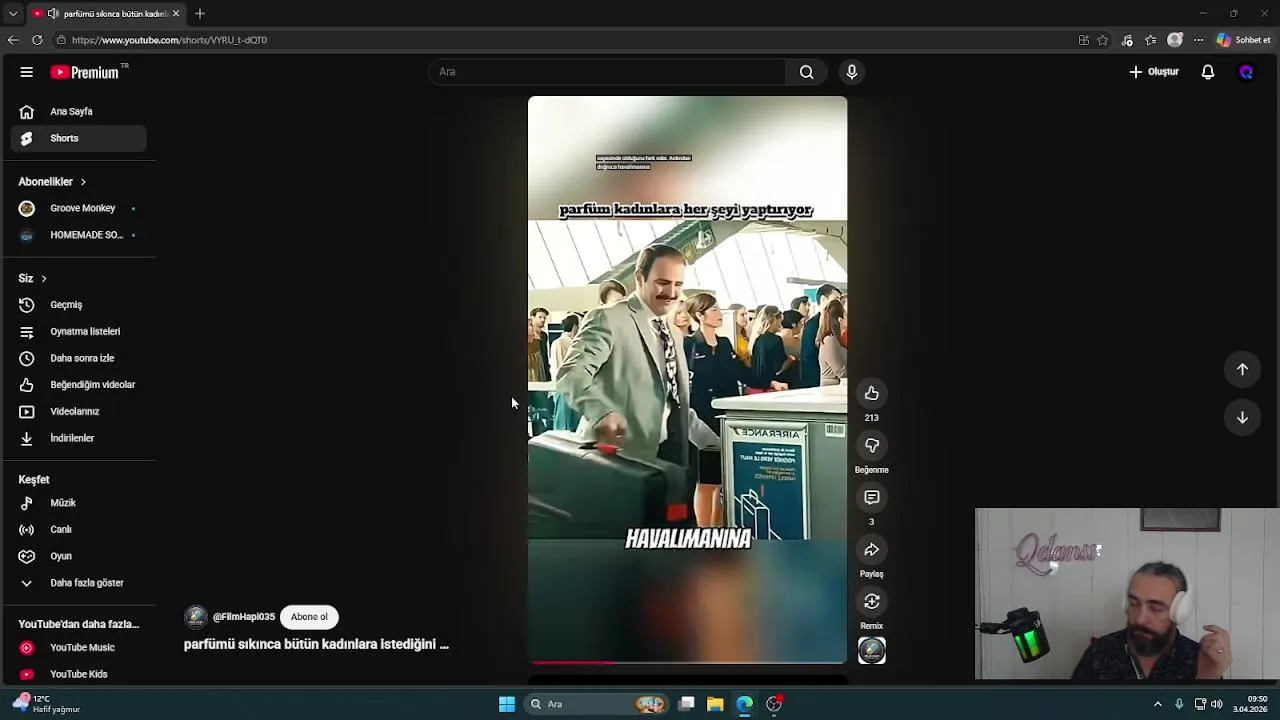Open the YouTube hamburger guide menu

pyautogui.click(x=27, y=72)
